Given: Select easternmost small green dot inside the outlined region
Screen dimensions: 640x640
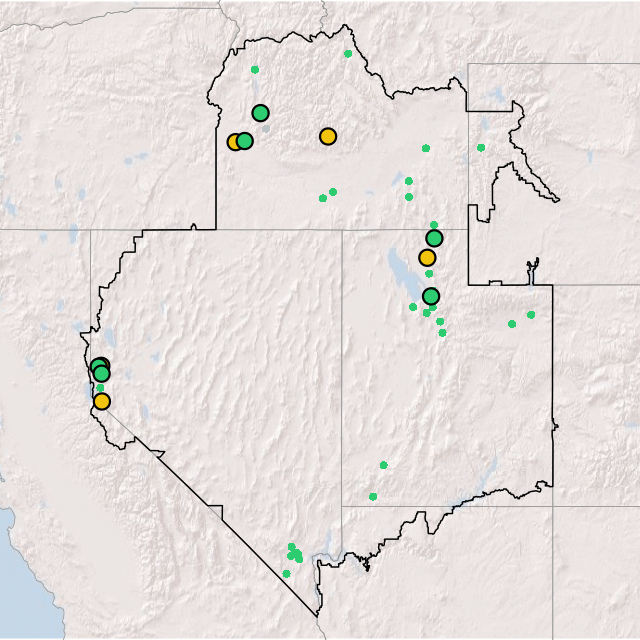Looking at the screenshot, I should coord(531,315).
